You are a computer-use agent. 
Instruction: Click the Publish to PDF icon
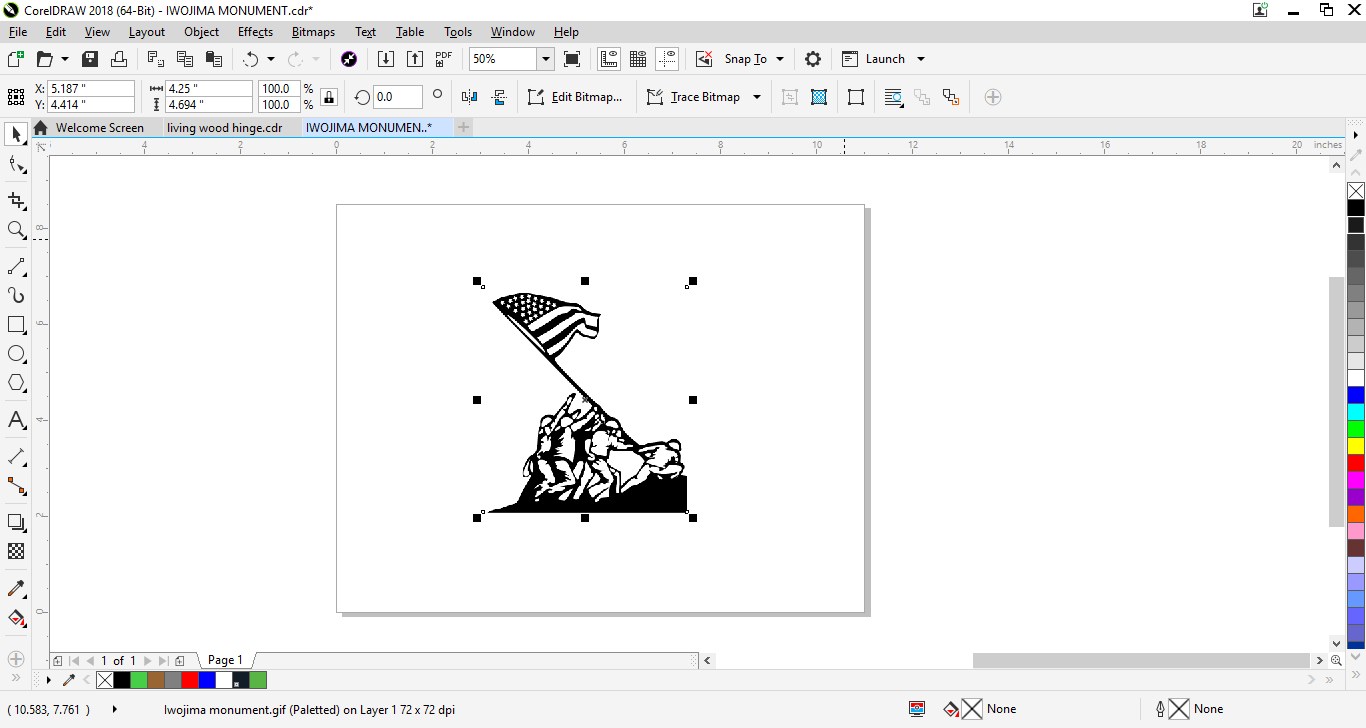[444, 59]
